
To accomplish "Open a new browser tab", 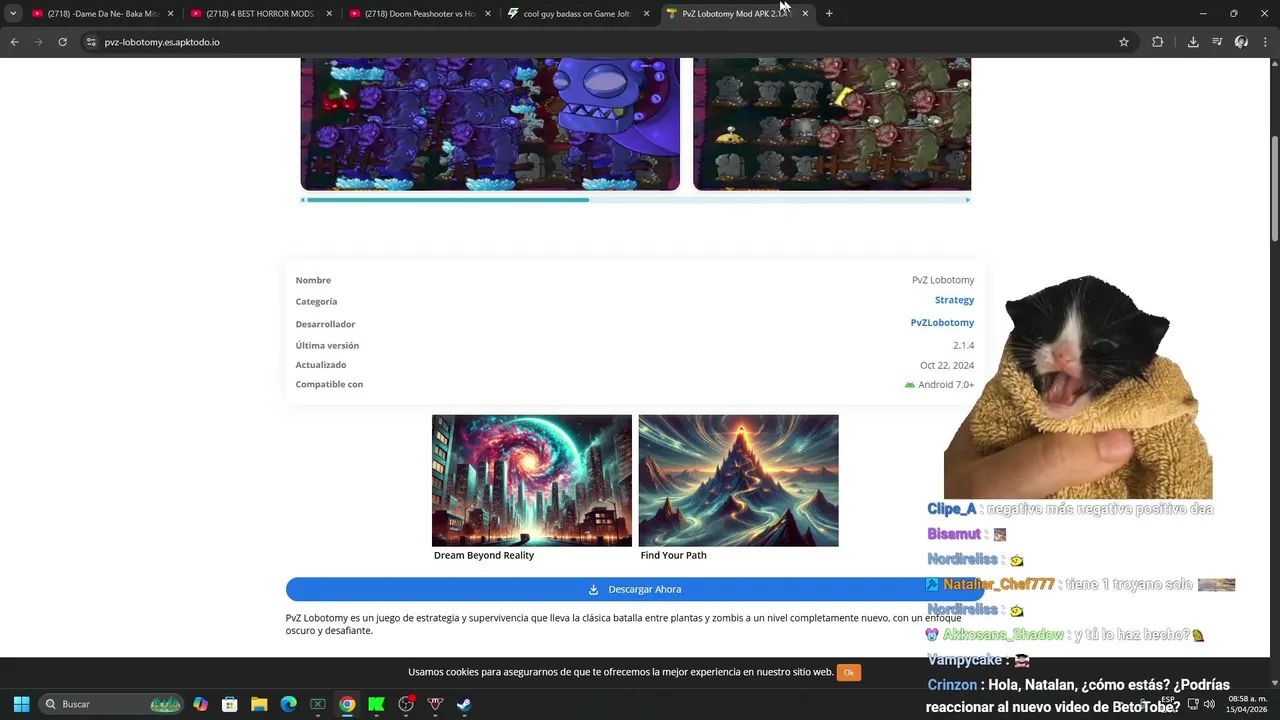I will [829, 14].
